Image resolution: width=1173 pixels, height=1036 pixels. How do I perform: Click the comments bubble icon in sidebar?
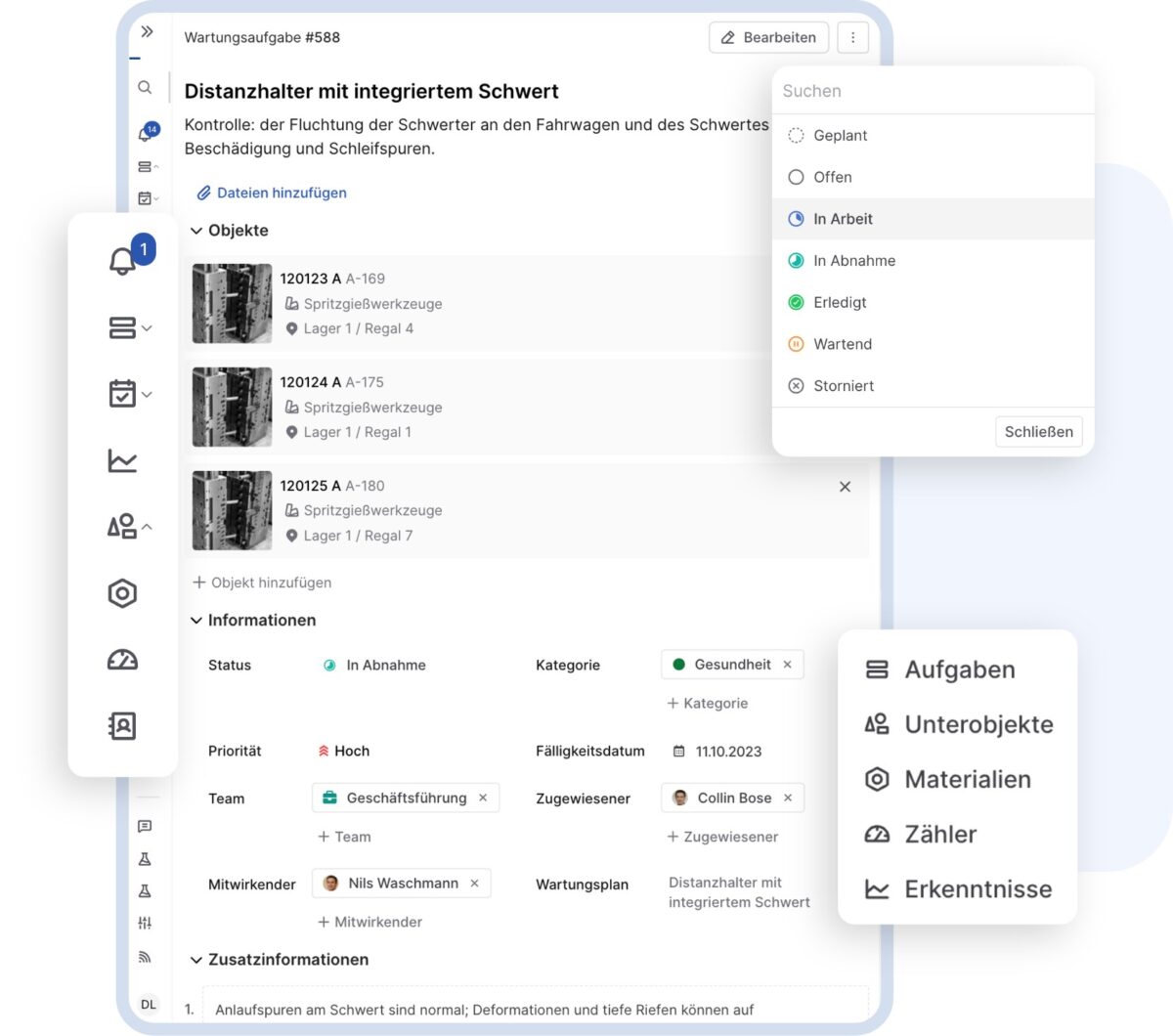click(x=147, y=826)
